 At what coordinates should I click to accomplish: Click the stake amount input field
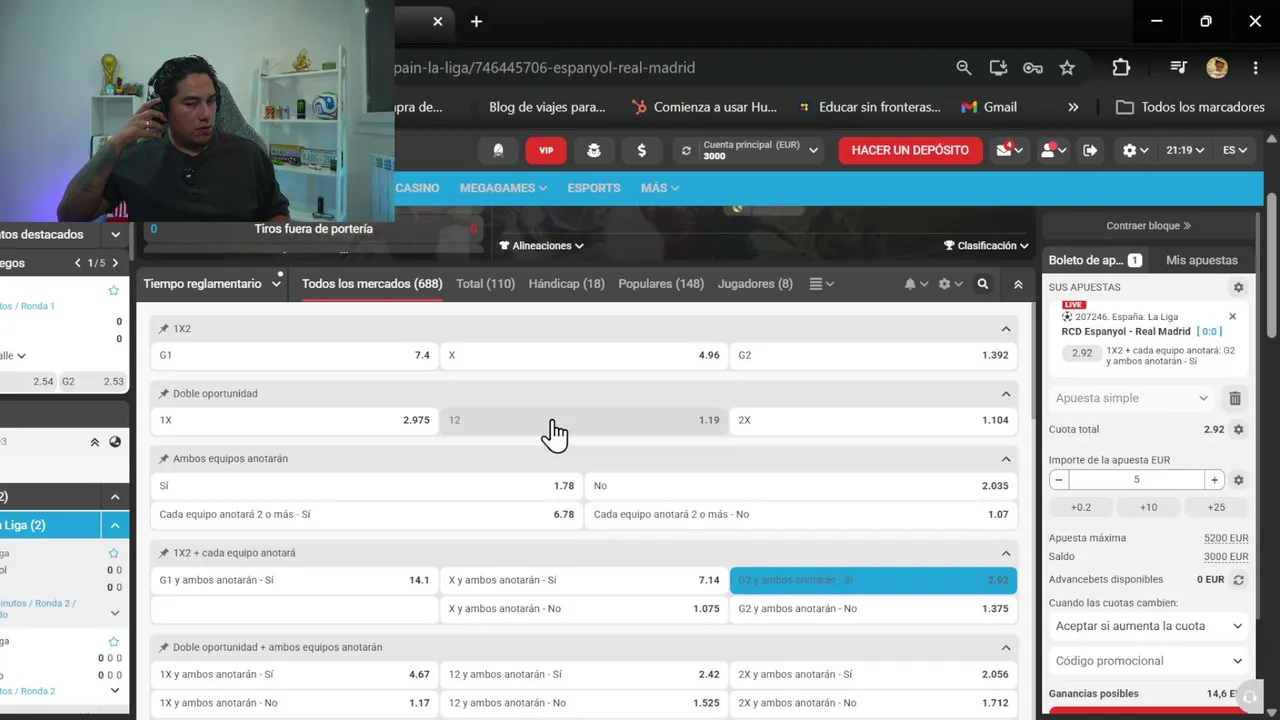1136,480
